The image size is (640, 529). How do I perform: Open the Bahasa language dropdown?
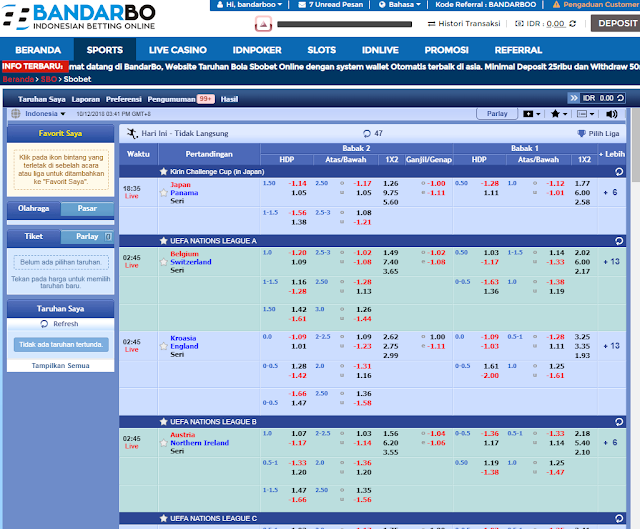400,4
